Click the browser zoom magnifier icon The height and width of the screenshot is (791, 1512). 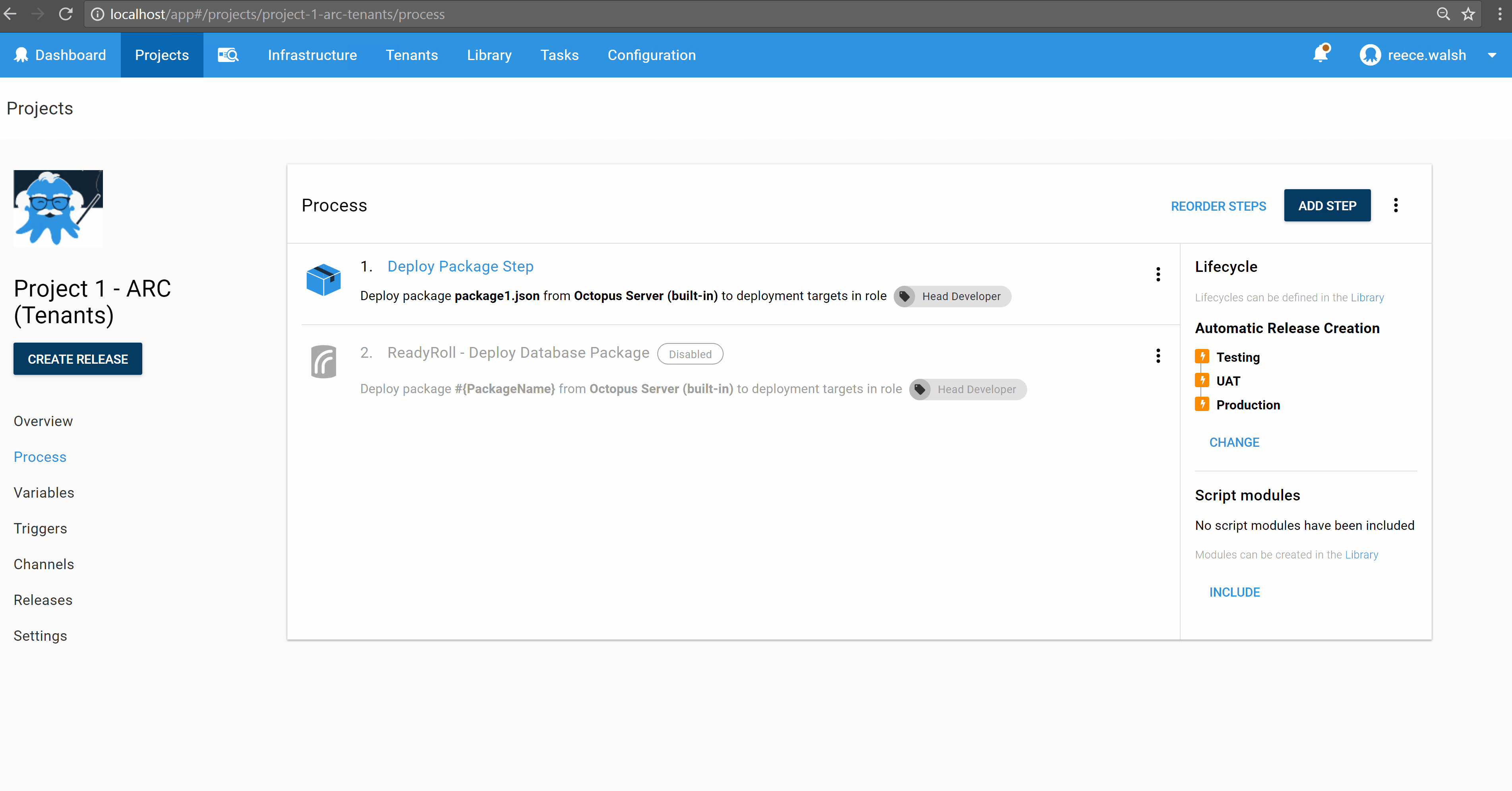click(1443, 14)
